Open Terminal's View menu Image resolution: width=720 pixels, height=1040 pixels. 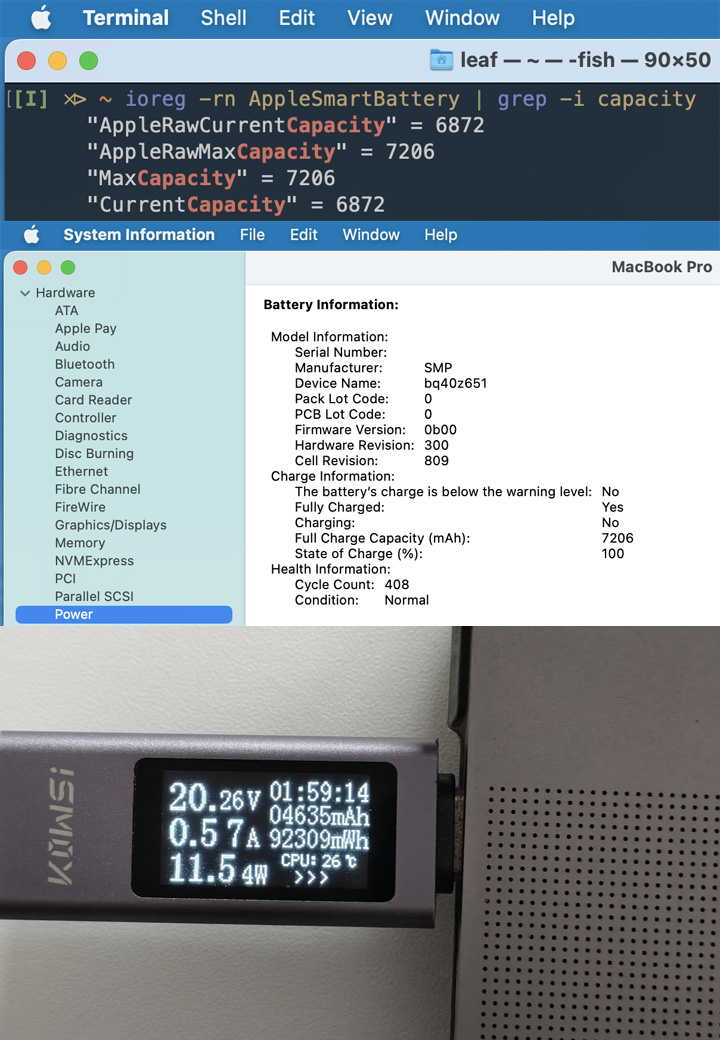[369, 18]
